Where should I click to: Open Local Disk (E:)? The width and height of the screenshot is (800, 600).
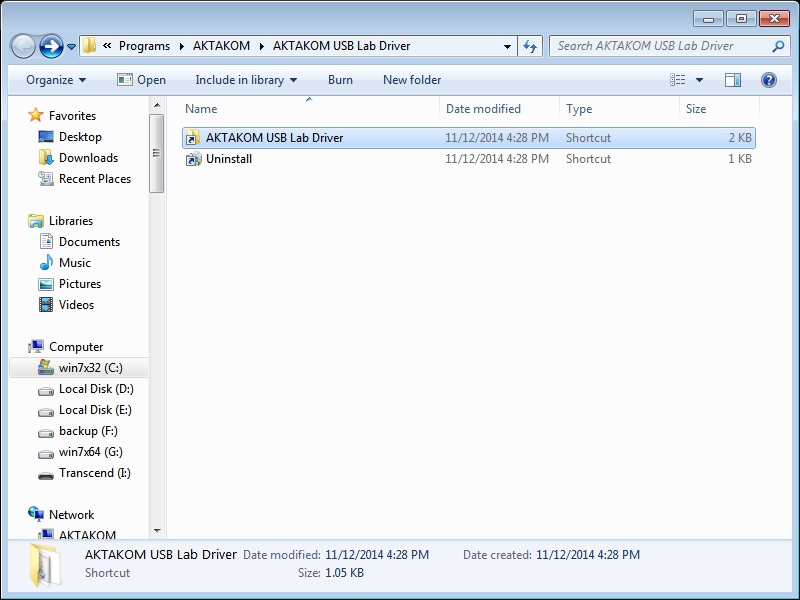[95, 410]
